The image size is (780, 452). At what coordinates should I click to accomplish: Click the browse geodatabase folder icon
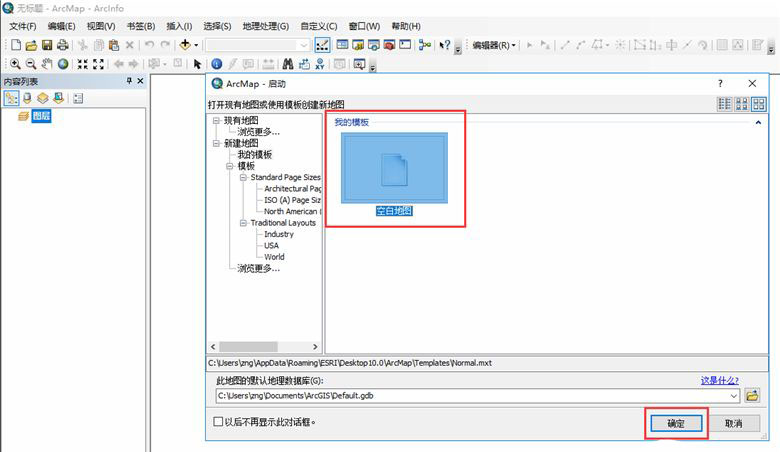tap(752, 396)
